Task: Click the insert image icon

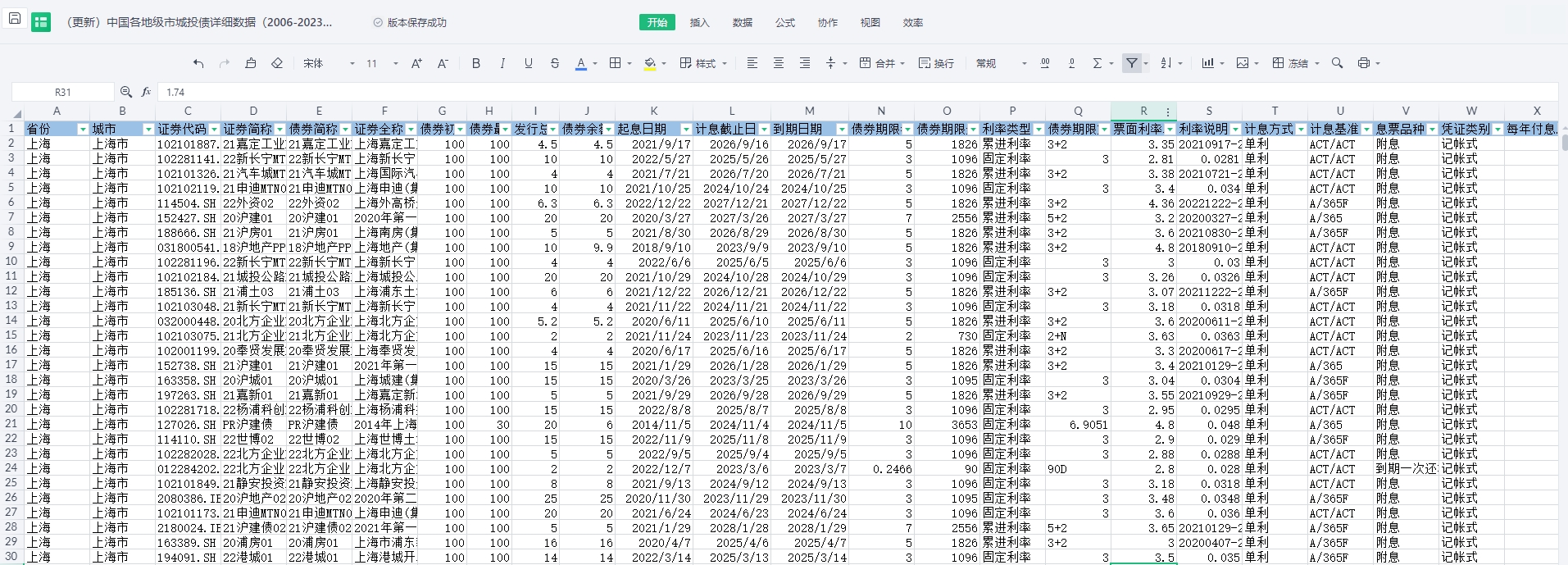Action: [x=1243, y=63]
